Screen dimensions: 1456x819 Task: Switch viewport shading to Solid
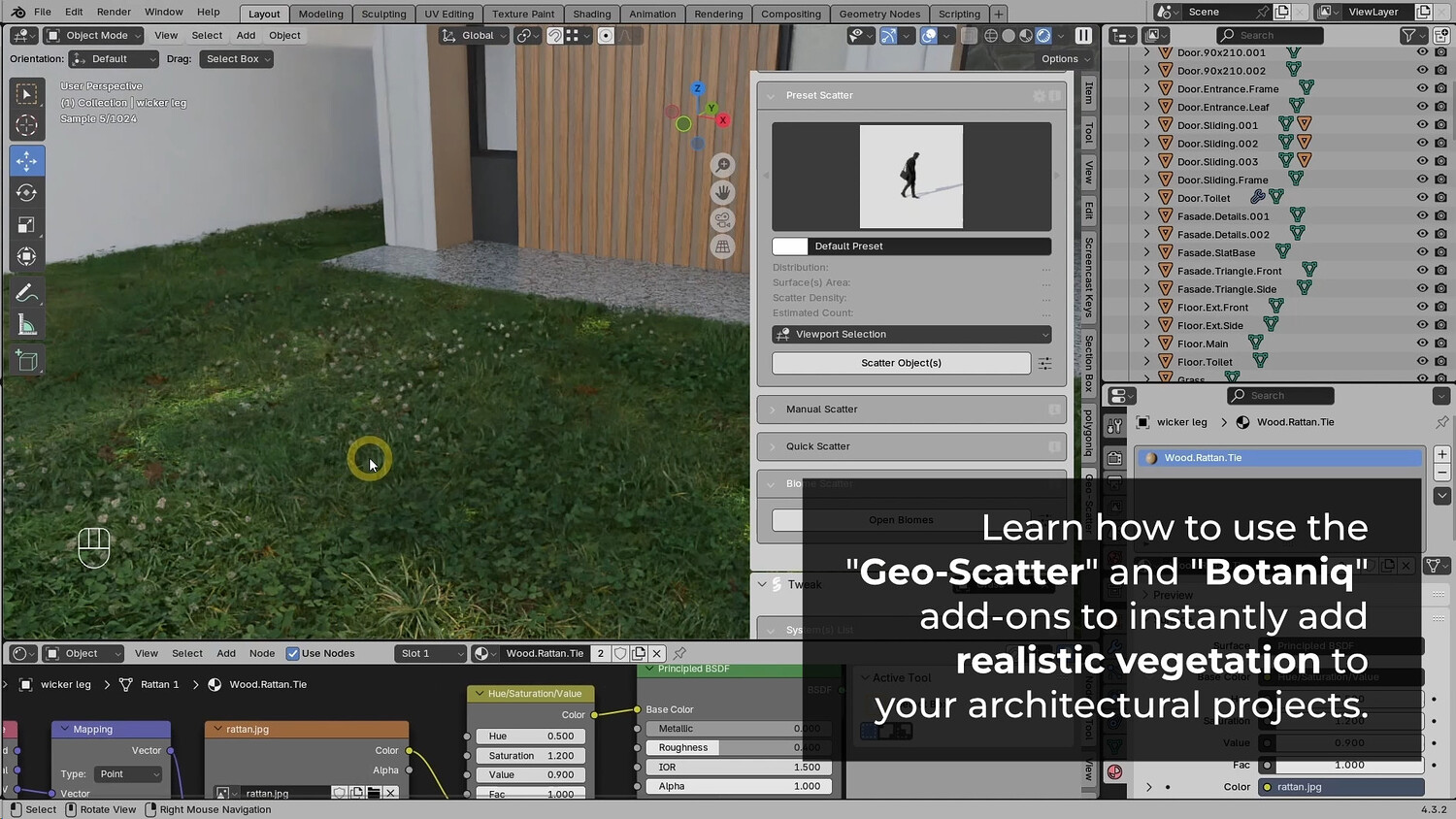(1009, 36)
